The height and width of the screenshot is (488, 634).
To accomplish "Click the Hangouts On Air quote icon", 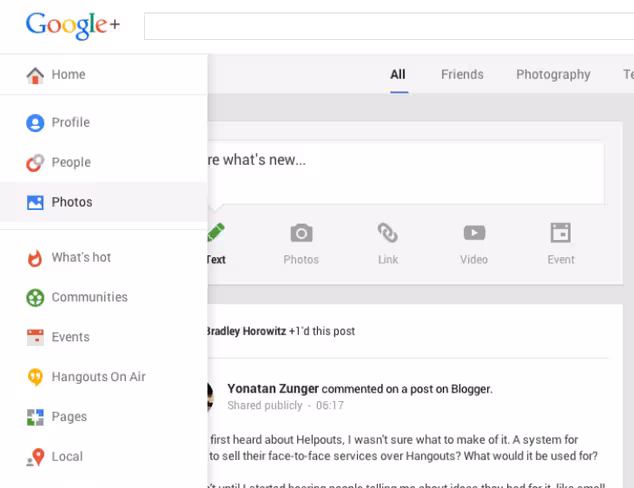I will pos(35,377).
